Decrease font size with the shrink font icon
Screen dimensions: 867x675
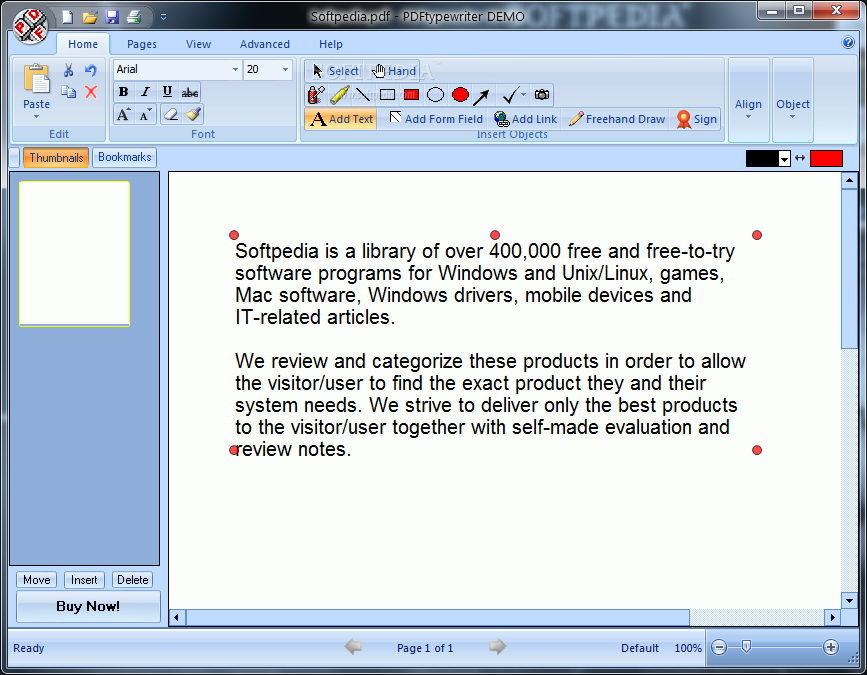(x=145, y=114)
